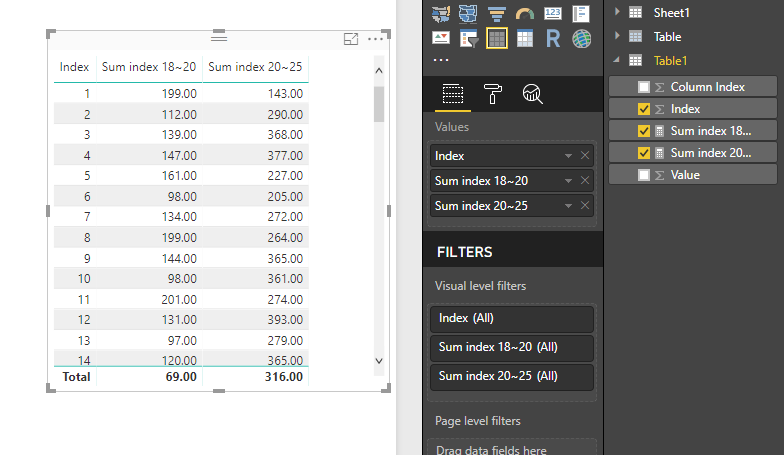
Task: Sort by Sum index 20~25 column header
Action: point(255,67)
